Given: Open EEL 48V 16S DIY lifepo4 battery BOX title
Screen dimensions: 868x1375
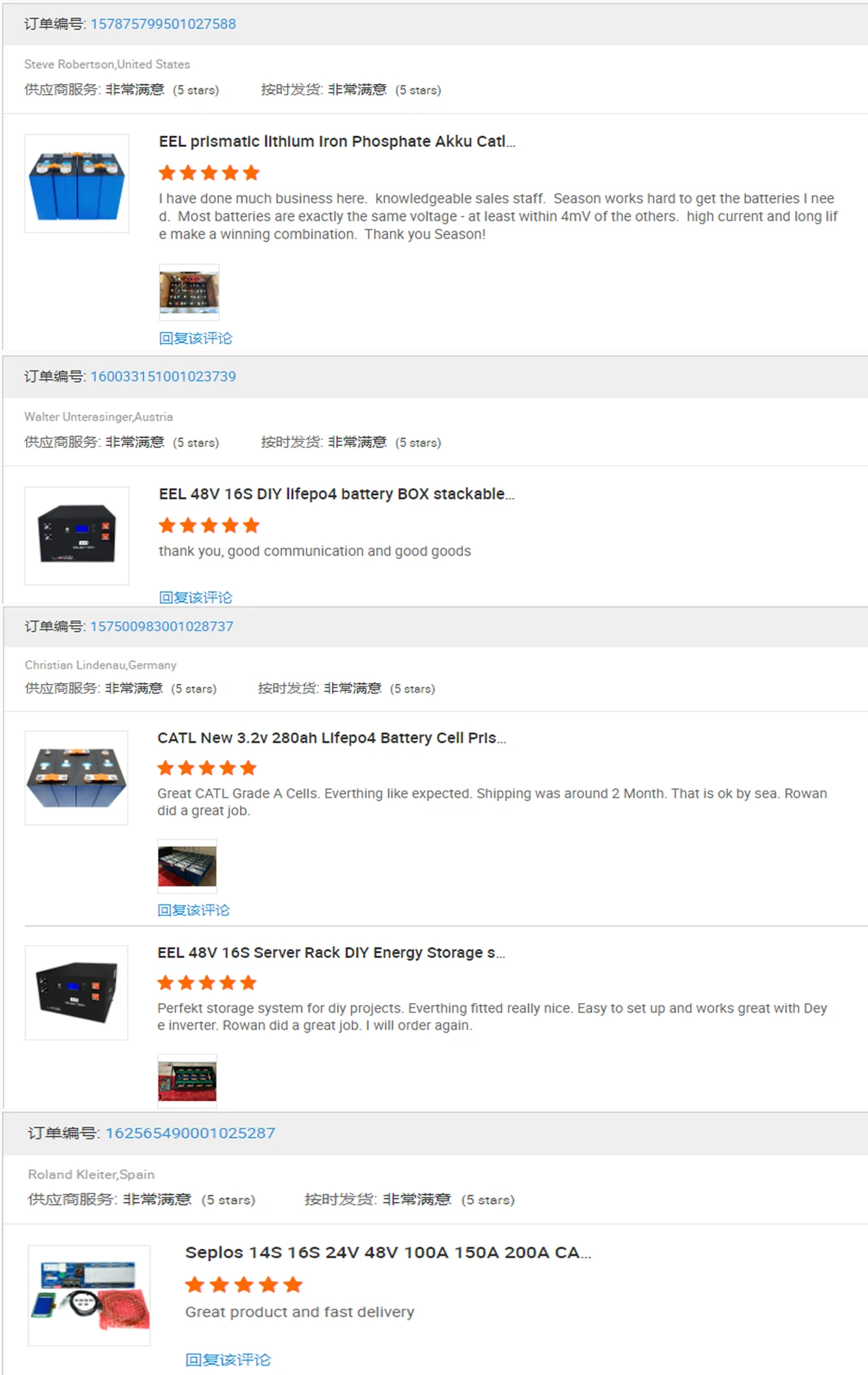Looking at the screenshot, I should click(x=336, y=494).
